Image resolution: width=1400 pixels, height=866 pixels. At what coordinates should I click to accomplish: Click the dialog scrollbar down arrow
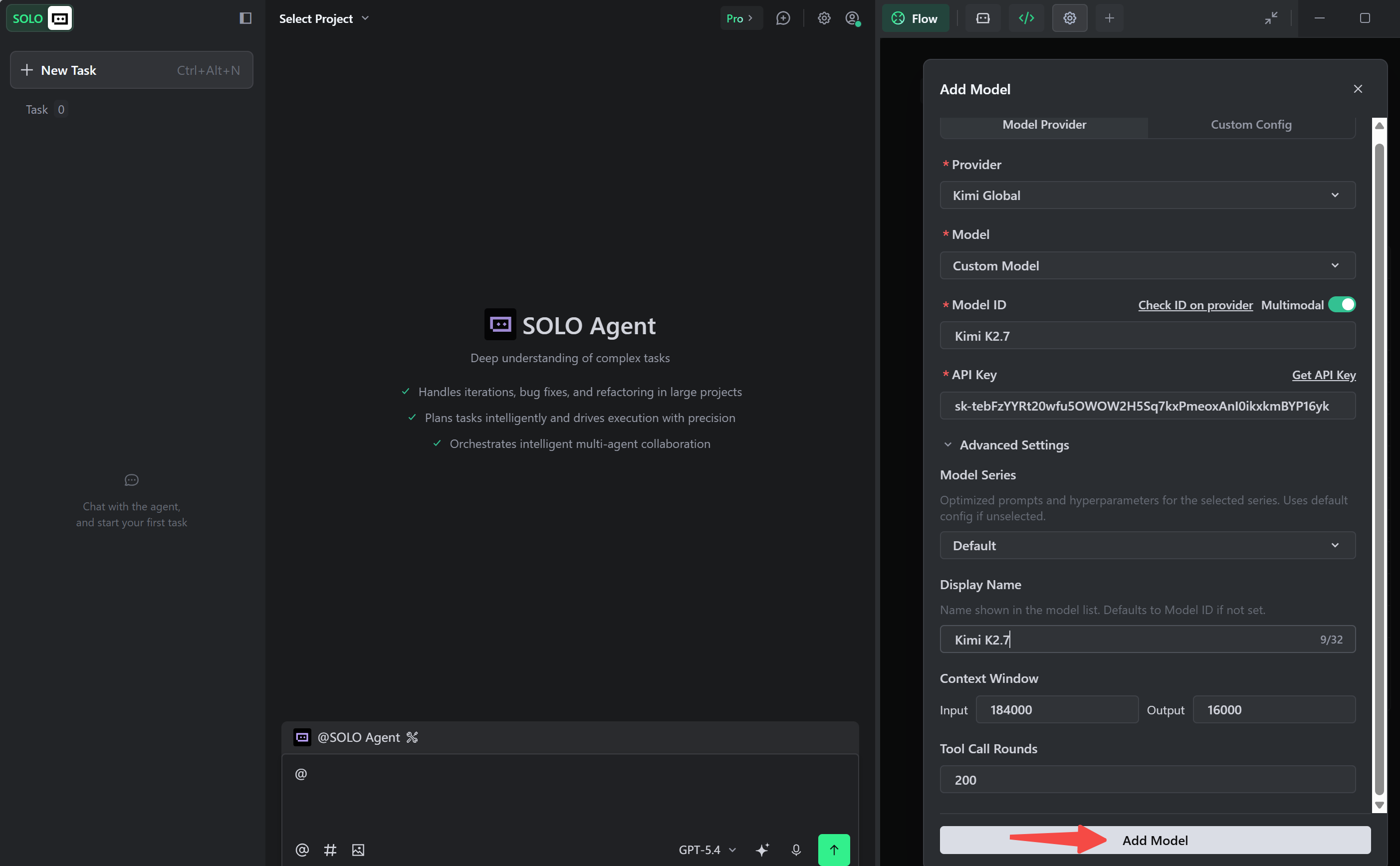click(x=1380, y=805)
